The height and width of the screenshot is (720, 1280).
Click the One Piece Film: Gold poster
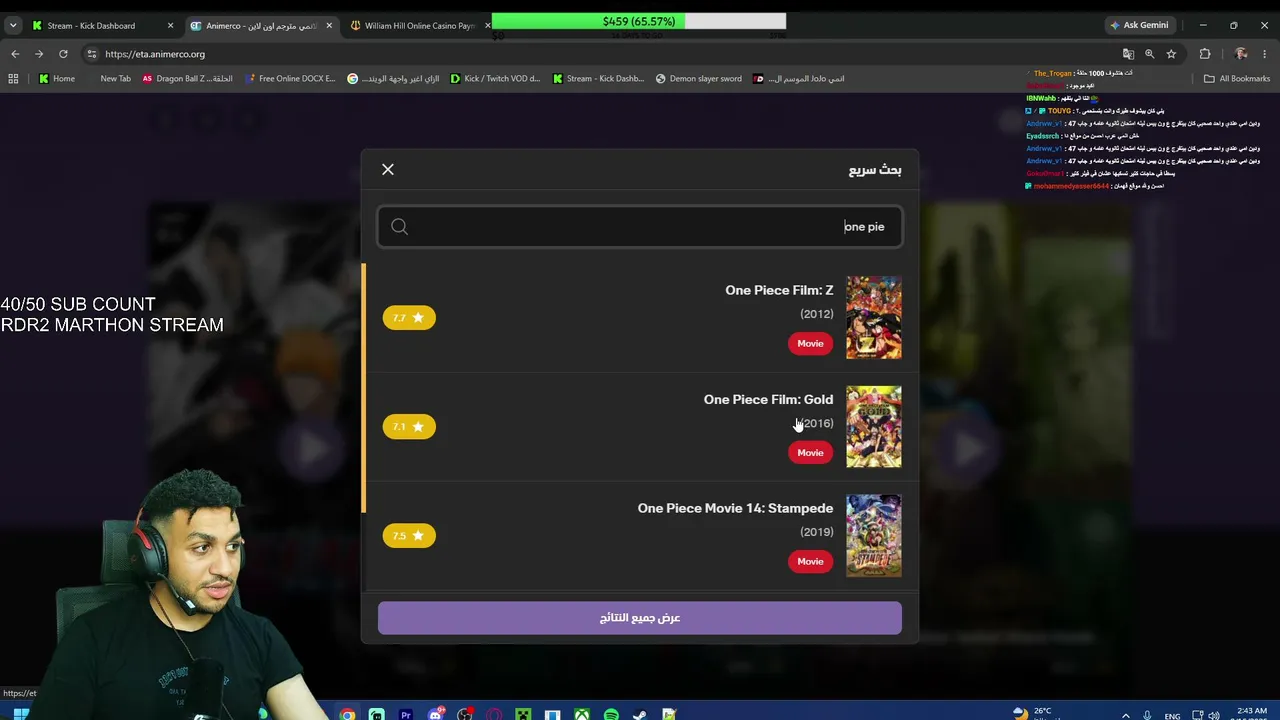[x=874, y=427]
